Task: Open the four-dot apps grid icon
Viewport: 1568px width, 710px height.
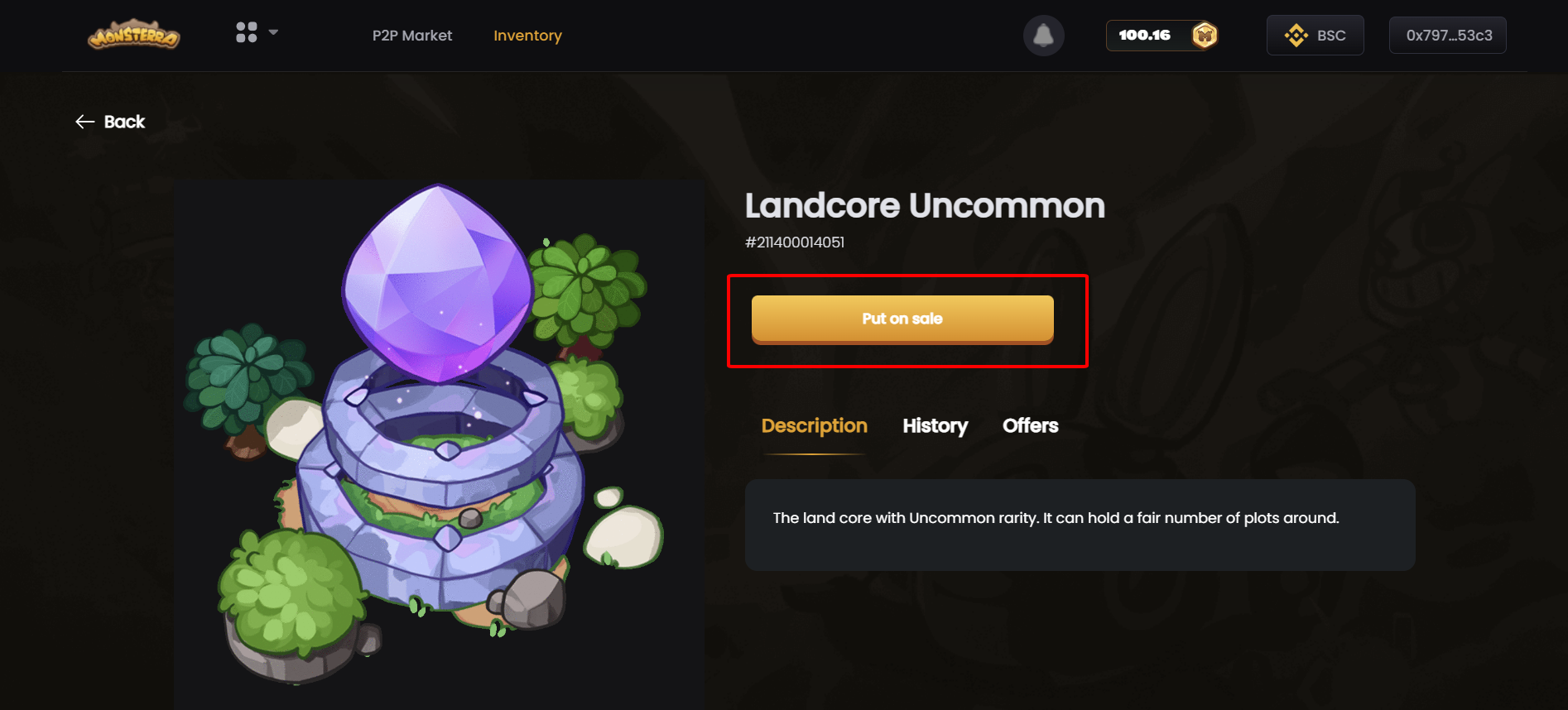Action: point(246,32)
